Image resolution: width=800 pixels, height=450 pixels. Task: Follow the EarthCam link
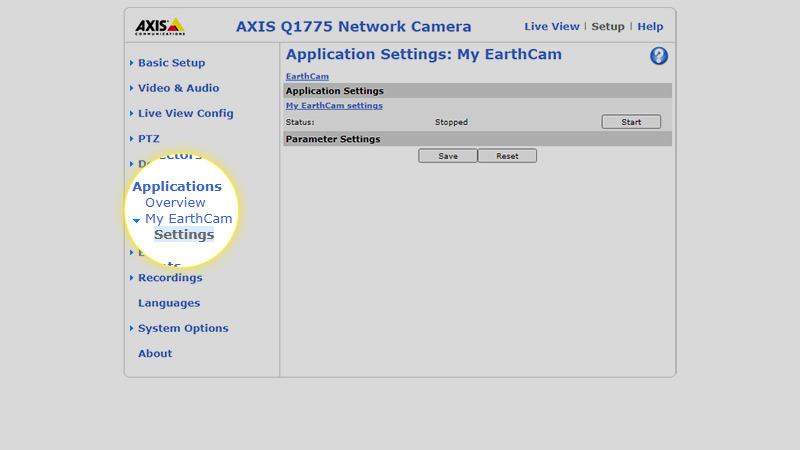[307, 76]
